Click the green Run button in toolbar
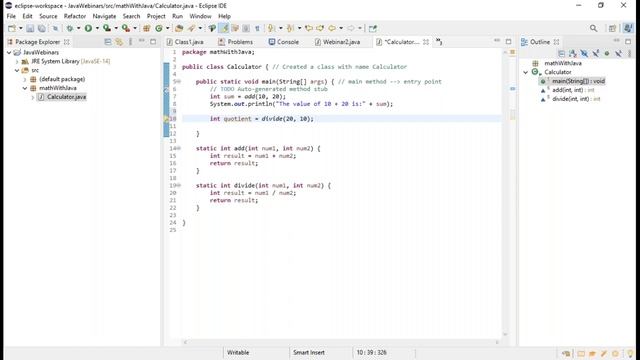Screen dimensions: 640x360 [88, 28]
